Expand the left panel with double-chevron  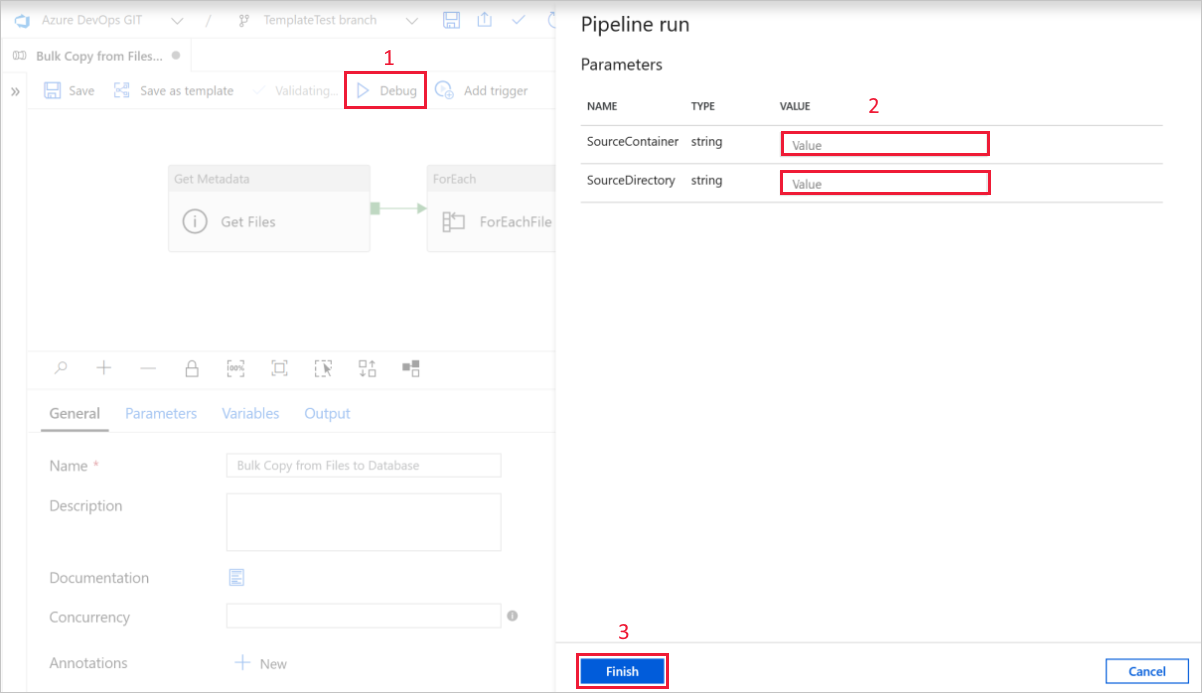16,91
